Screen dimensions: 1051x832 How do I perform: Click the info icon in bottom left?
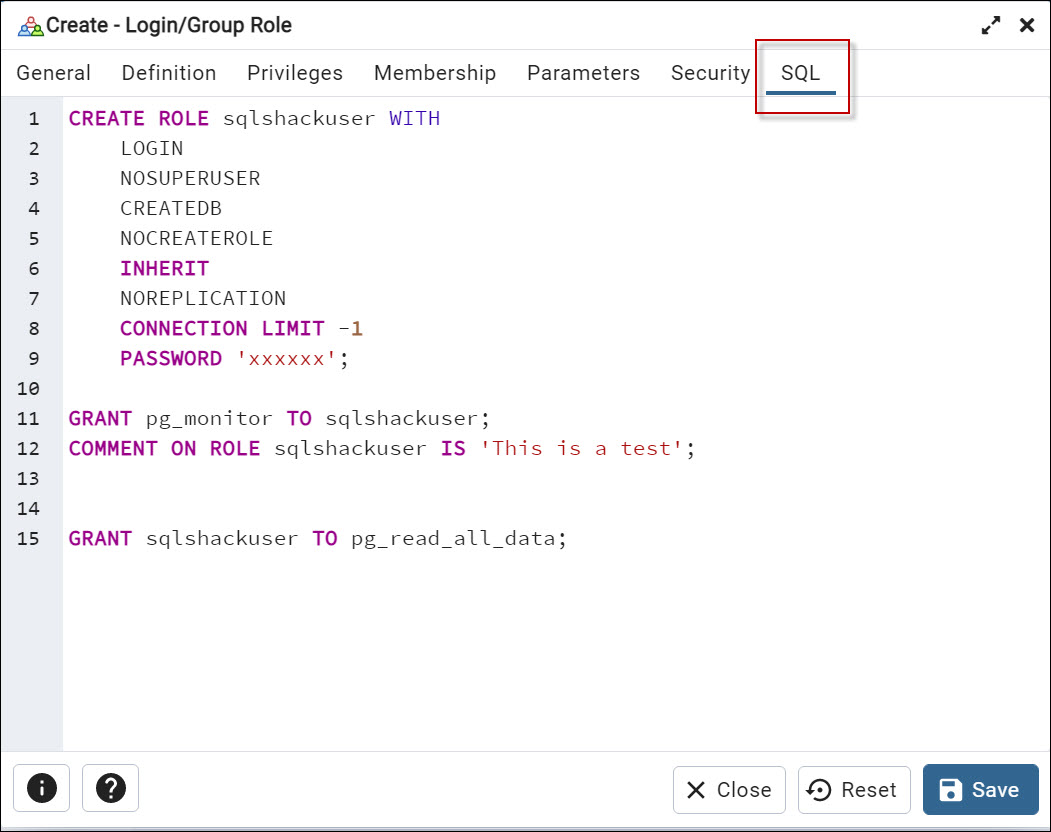(x=41, y=789)
